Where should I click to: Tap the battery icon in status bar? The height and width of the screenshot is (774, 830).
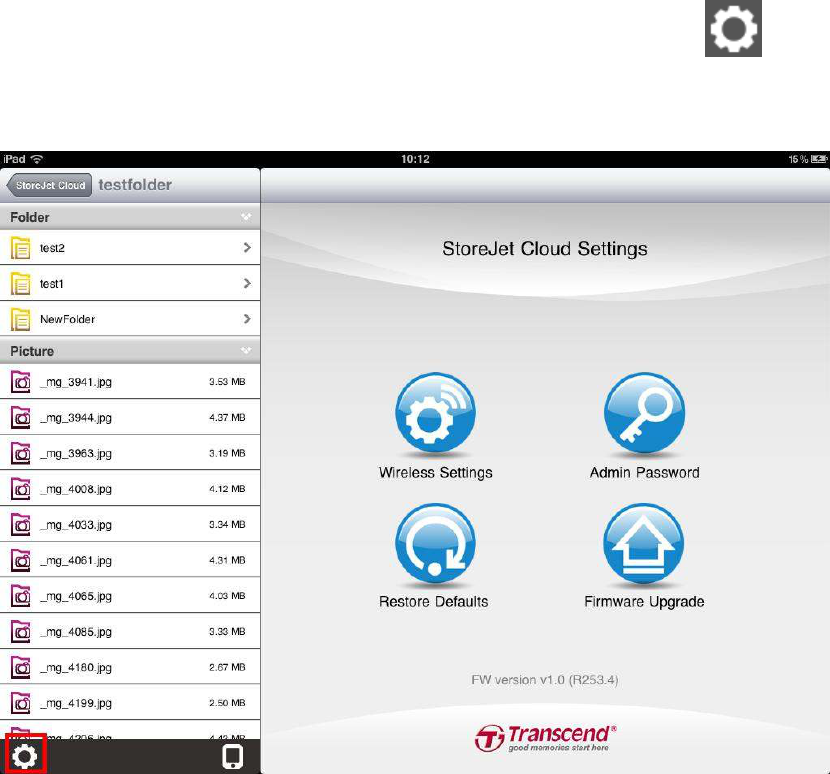[x=819, y=159]
